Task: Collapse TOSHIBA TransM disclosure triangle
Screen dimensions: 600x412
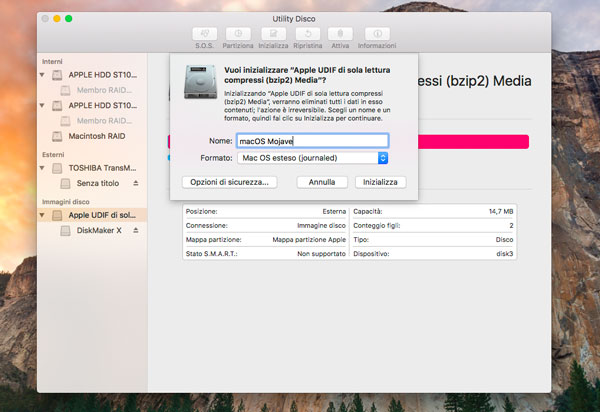Action: pos(42,168)
